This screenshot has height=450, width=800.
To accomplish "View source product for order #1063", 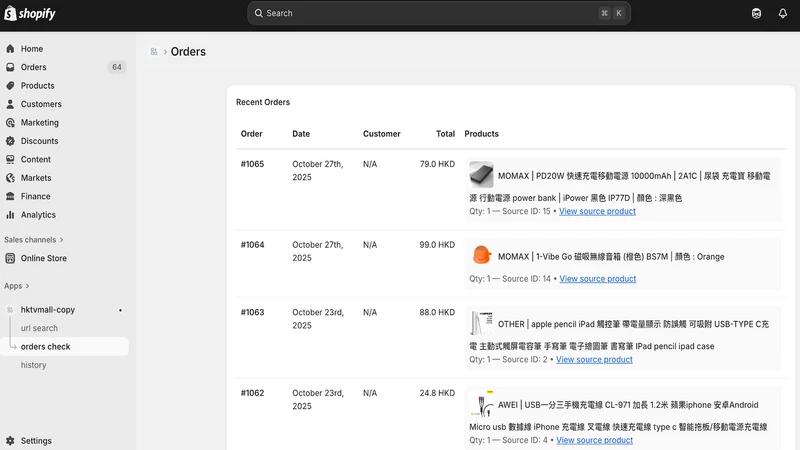I will (594, 359).
